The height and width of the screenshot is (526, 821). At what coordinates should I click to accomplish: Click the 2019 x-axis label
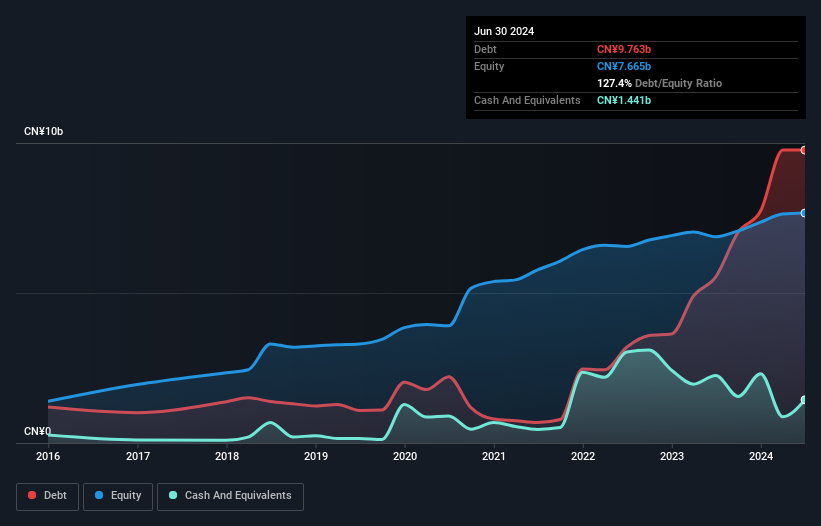click(x=316, y=456)
